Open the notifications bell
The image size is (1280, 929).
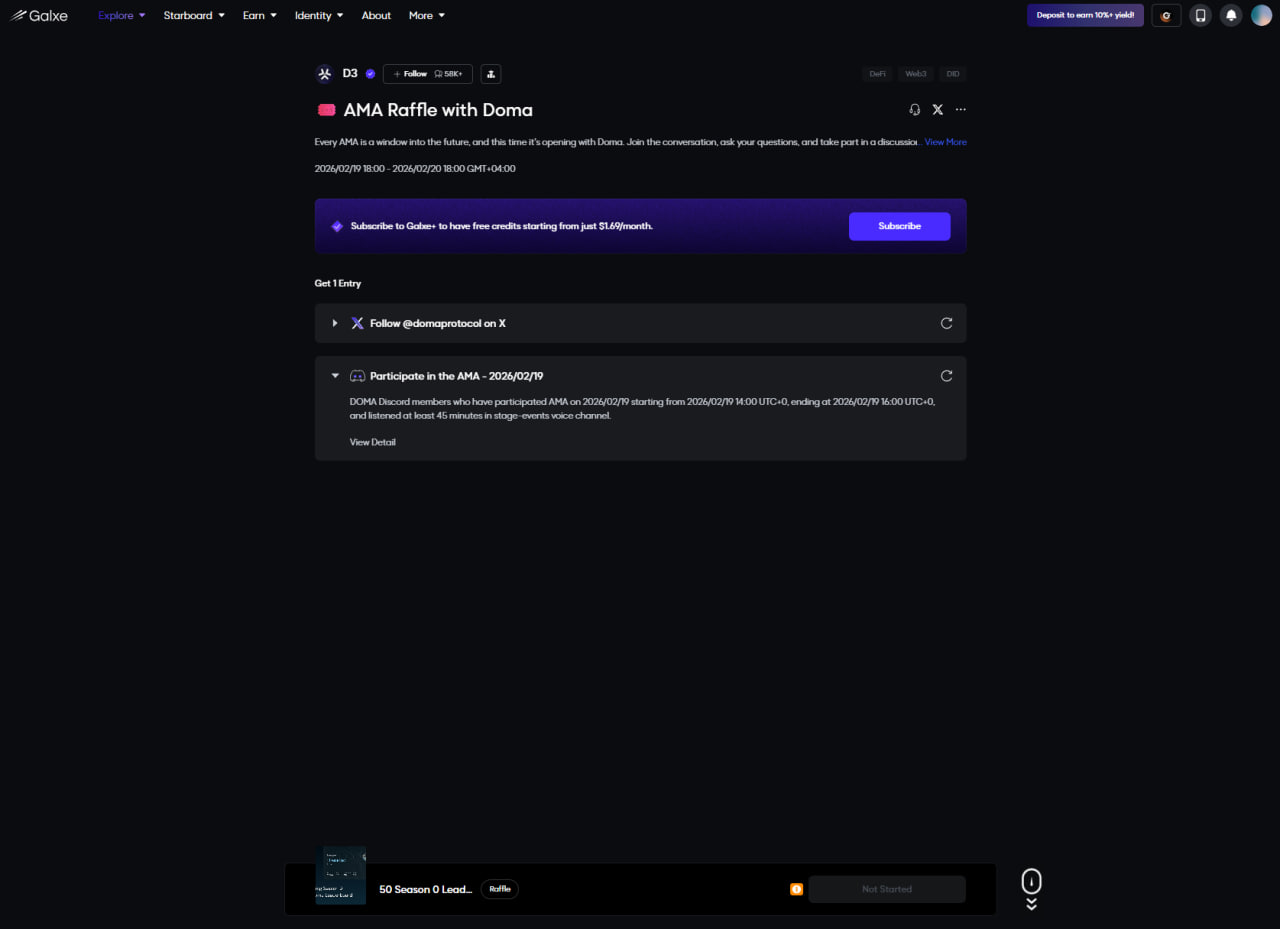[x=1232, y=15]
